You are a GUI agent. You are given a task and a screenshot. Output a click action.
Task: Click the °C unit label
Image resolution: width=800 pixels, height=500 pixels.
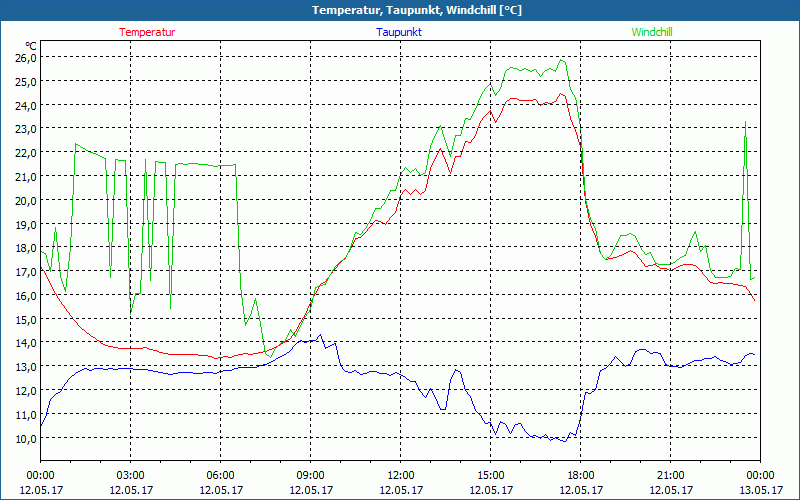tap(31, 46)
